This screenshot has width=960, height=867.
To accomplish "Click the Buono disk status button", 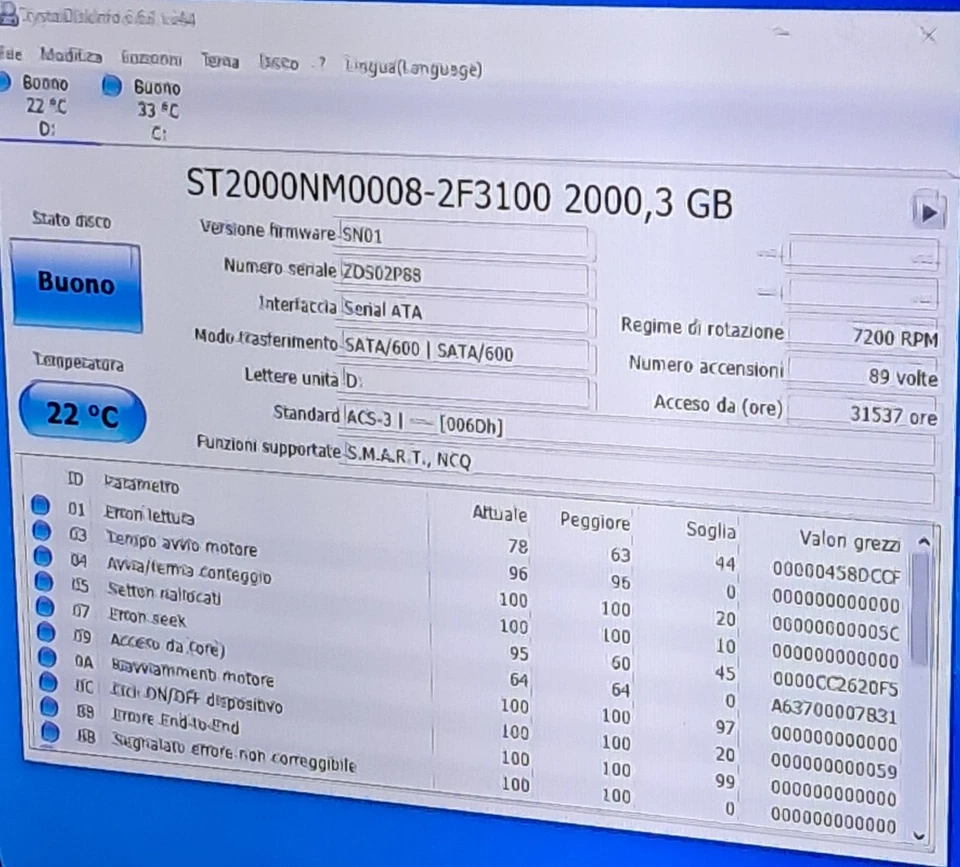I will [77, 285].
